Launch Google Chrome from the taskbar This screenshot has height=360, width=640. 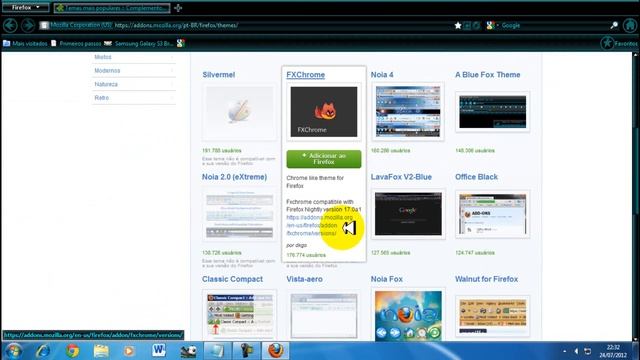coord(73,351)
